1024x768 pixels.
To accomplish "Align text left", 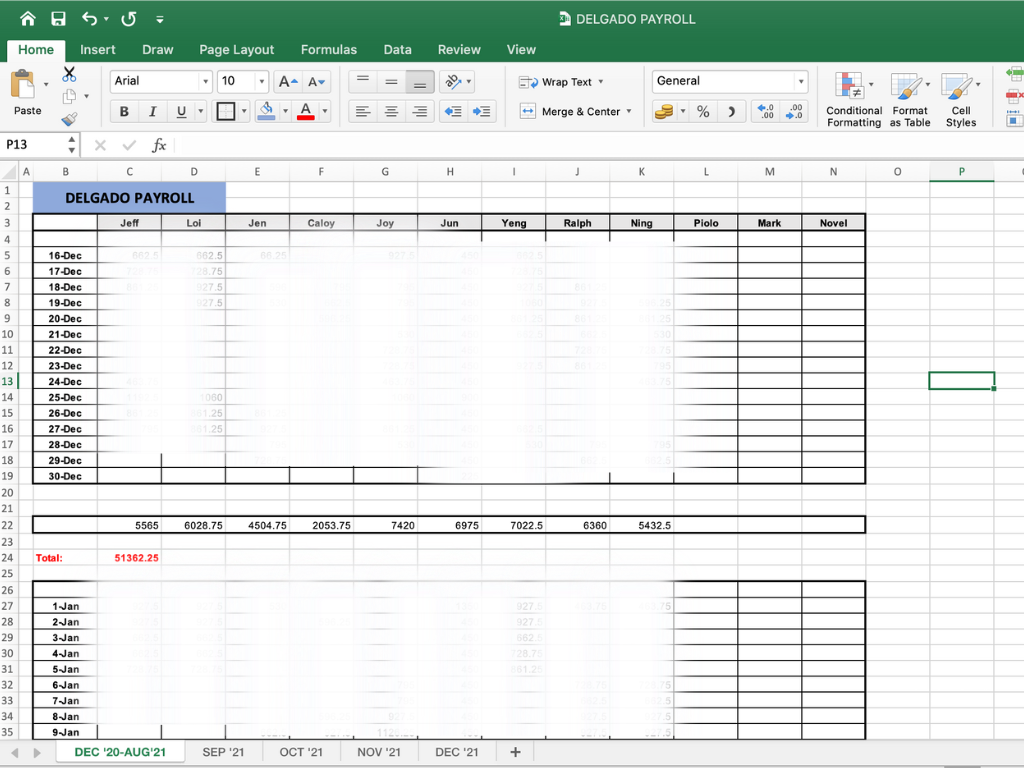I will pyautogui.click(x=362, y=112).
